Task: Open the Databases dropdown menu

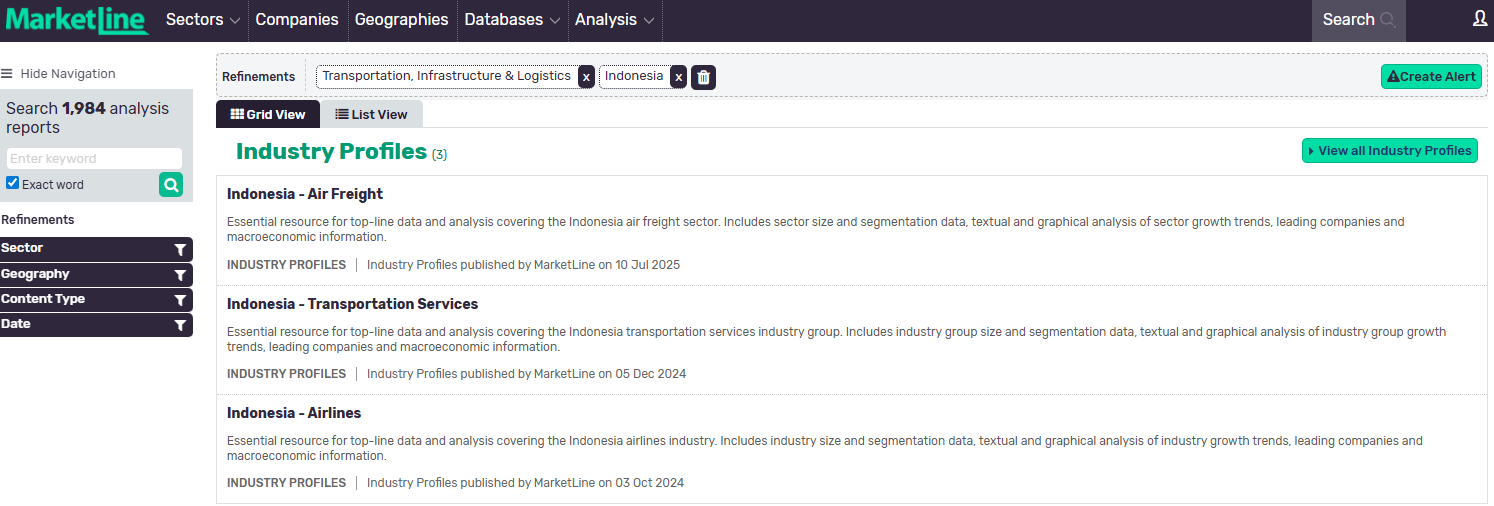Action: point(510,20)
